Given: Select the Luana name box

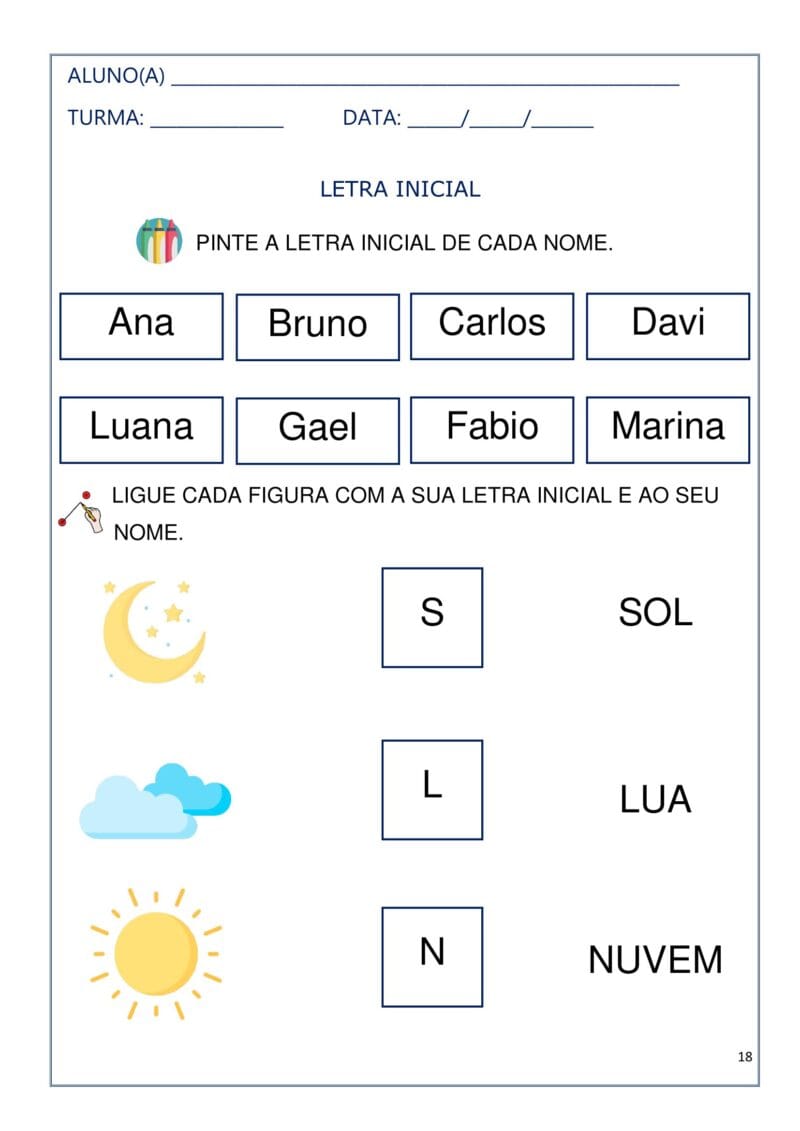Looking at the screenshot, I should click(x=141, y=430).
